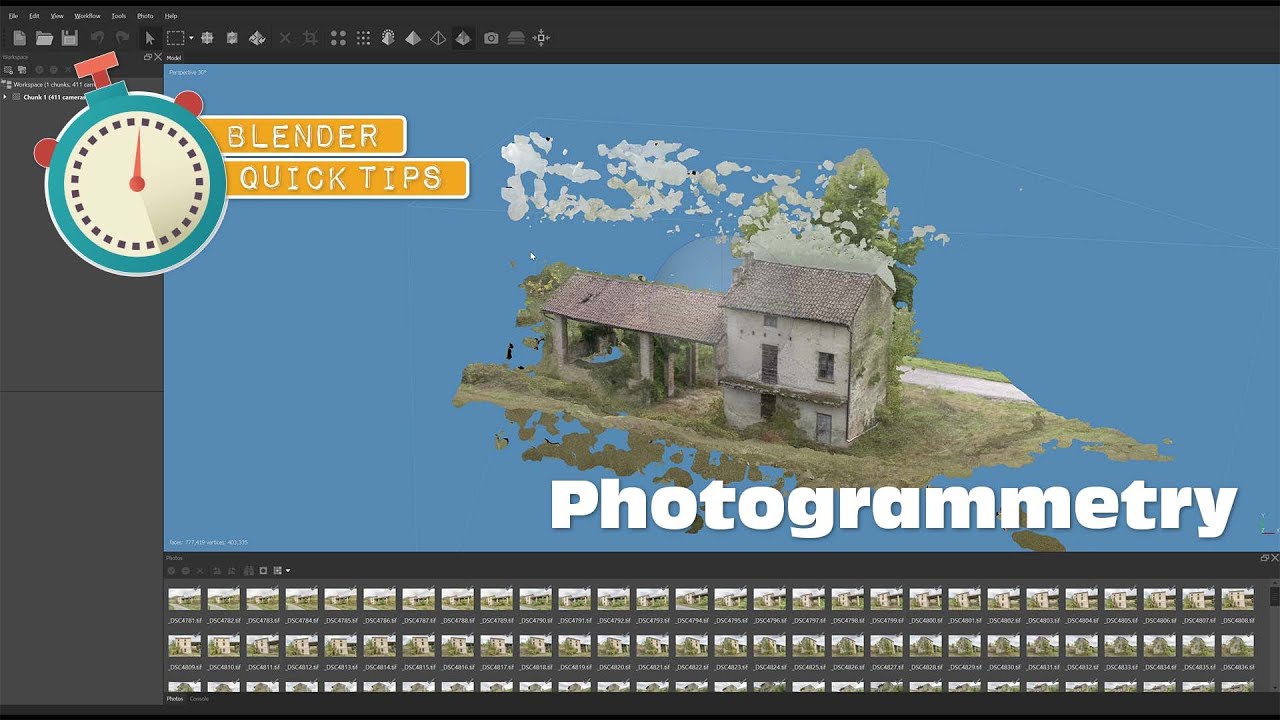Click the Reset Filter binoculars-style icon
The height and width of the screenshot is (720, 1280).
pos(248,571)
